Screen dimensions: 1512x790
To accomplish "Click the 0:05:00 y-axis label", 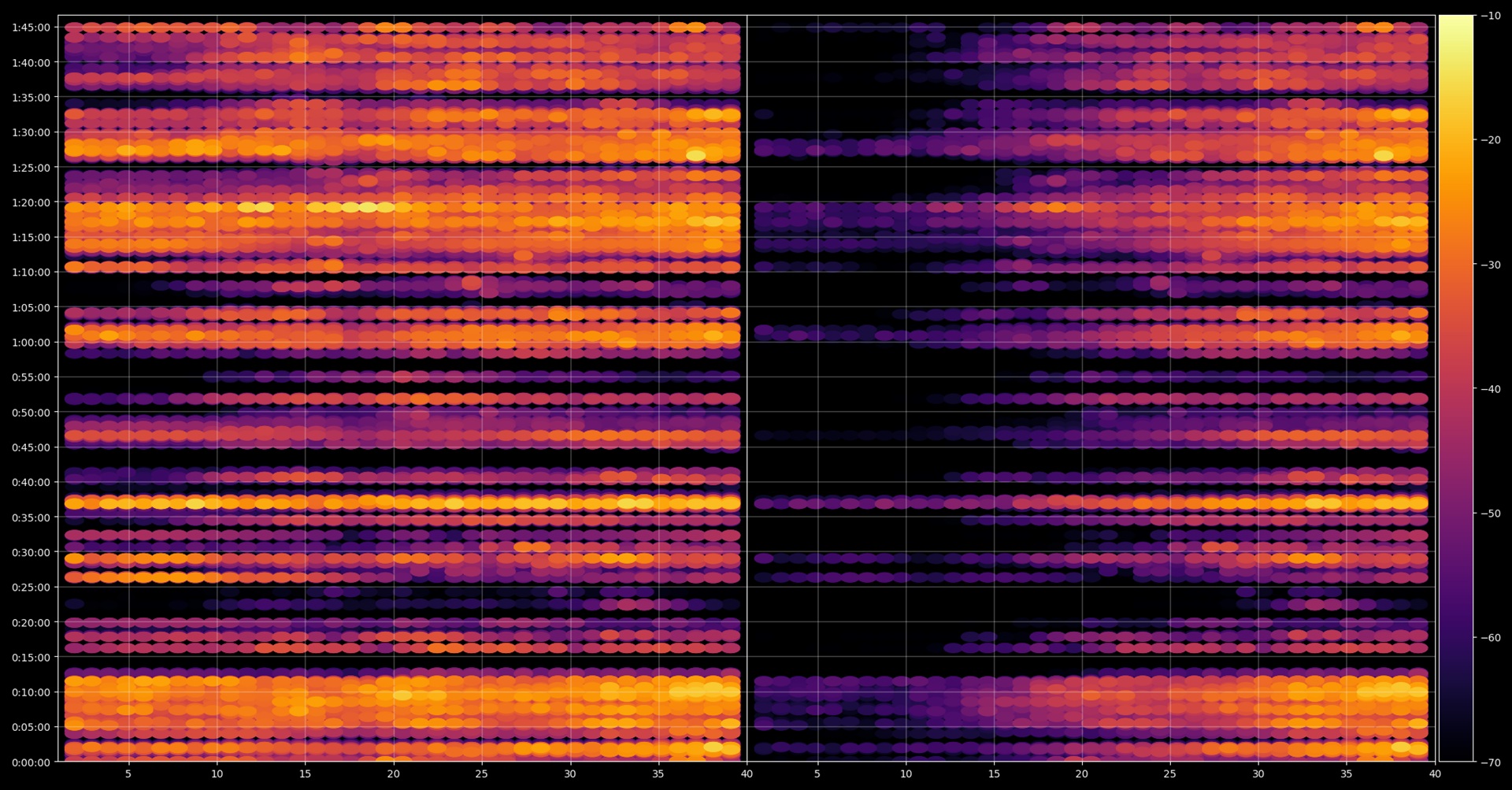I will (31, 727).
